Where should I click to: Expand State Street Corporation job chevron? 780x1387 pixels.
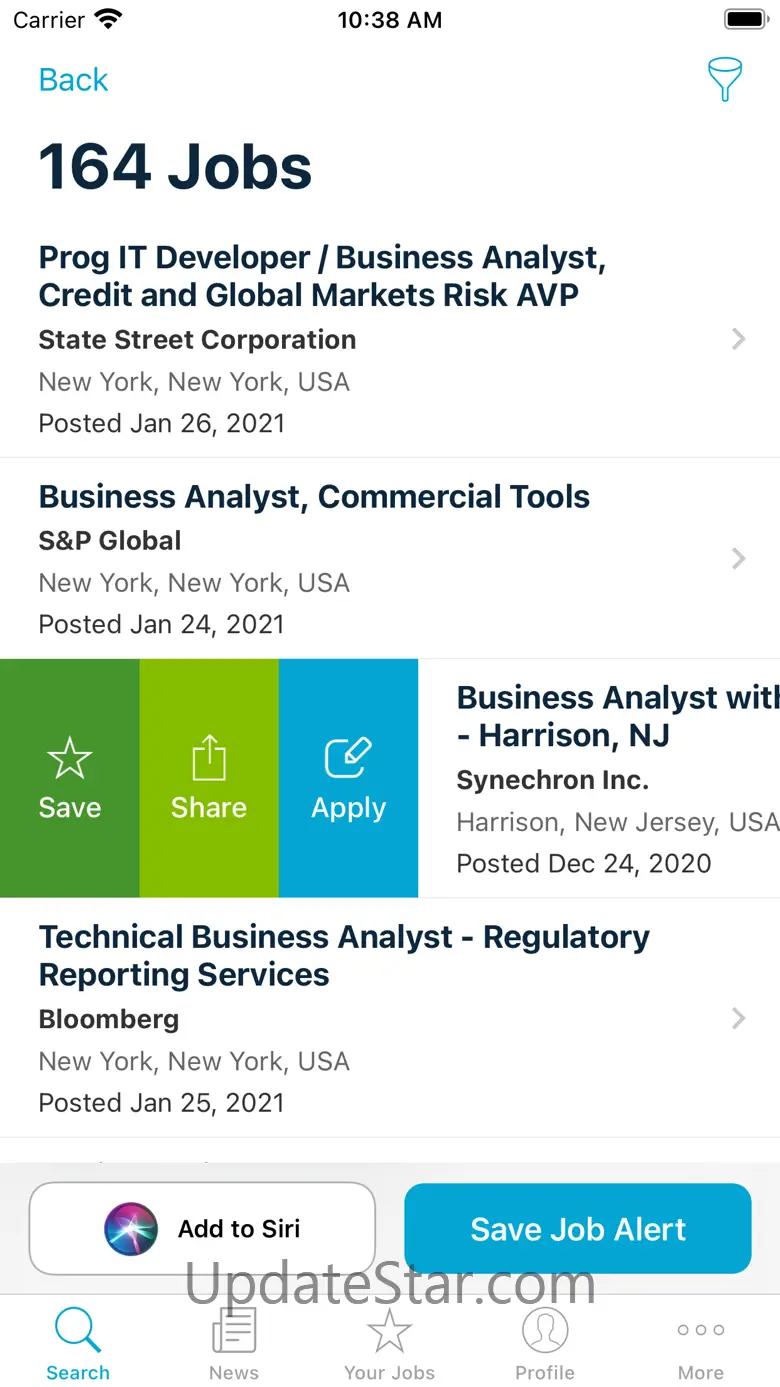point(738,339)
